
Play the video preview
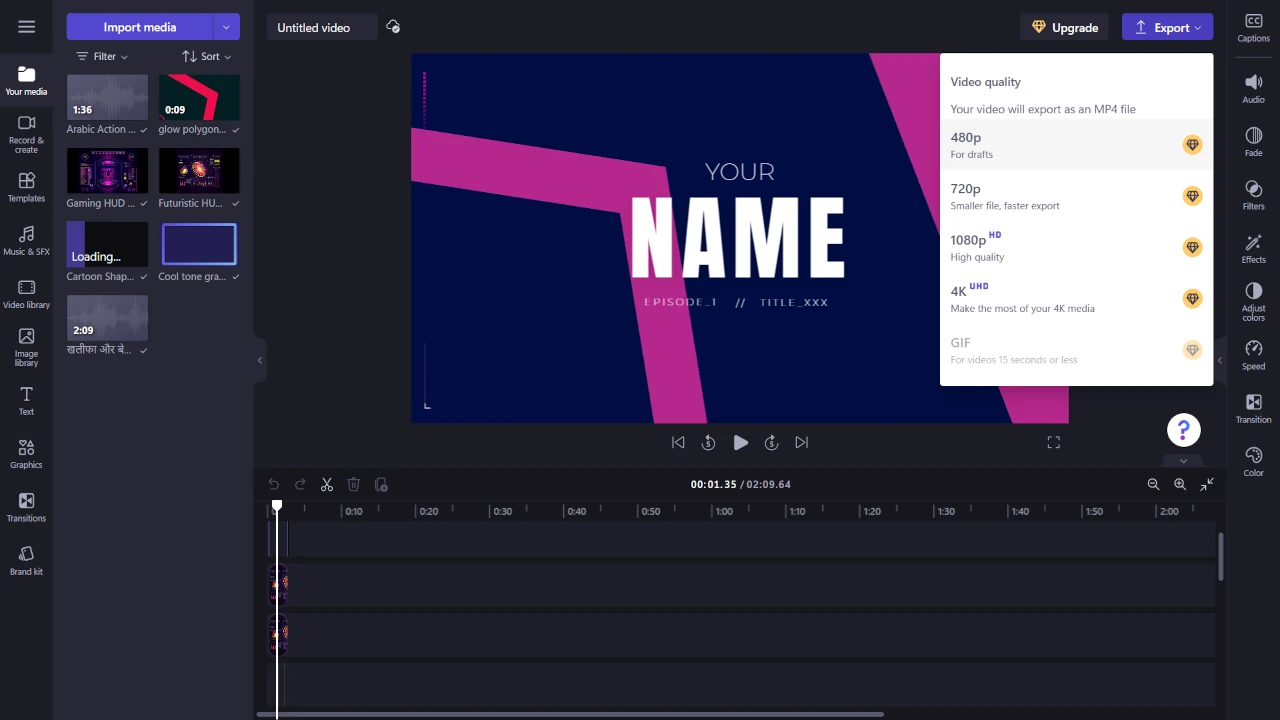[x=740, y=442]
